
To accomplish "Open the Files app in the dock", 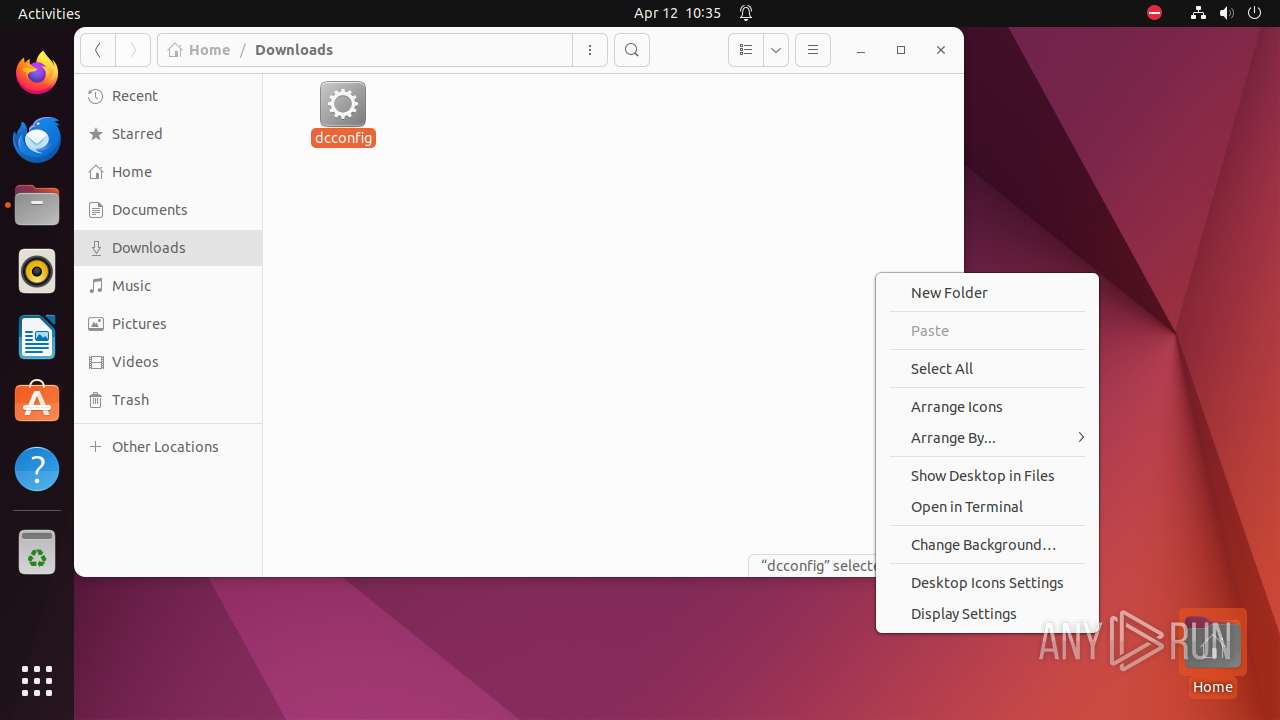I will coord(37,205).
